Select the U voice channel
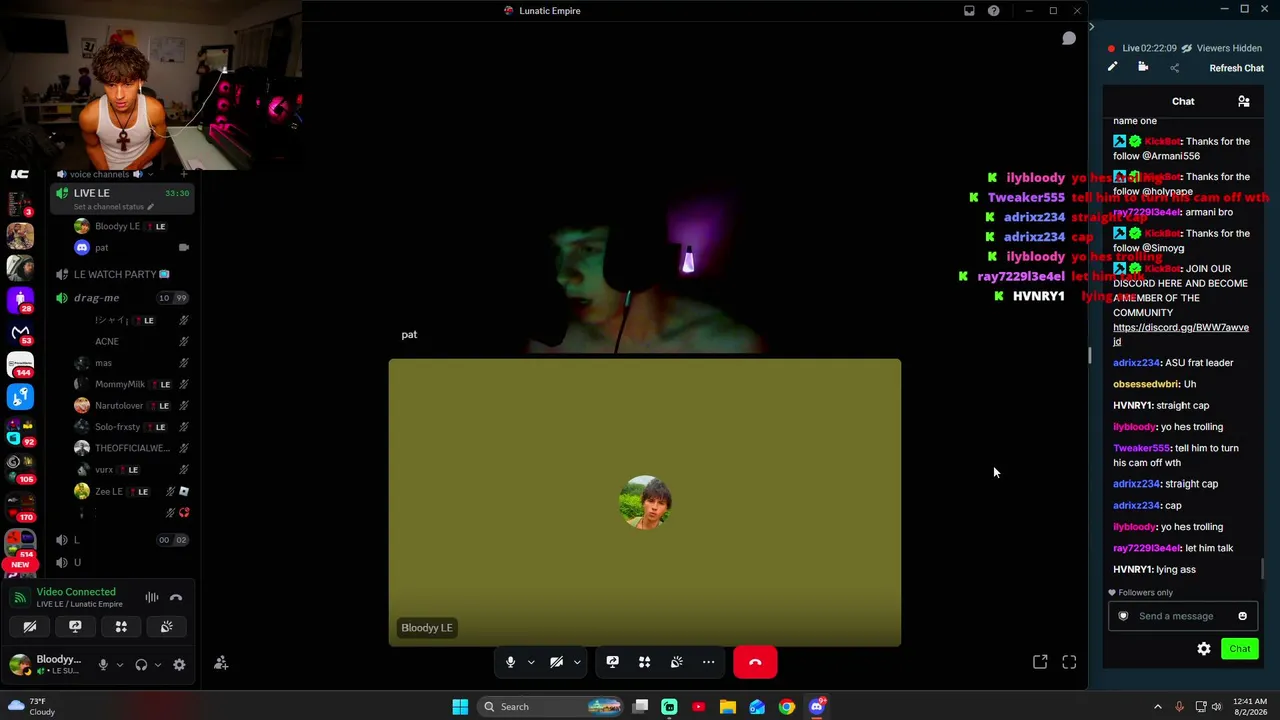Screen dimensions: 1280x720 click(x=123, y=562)
